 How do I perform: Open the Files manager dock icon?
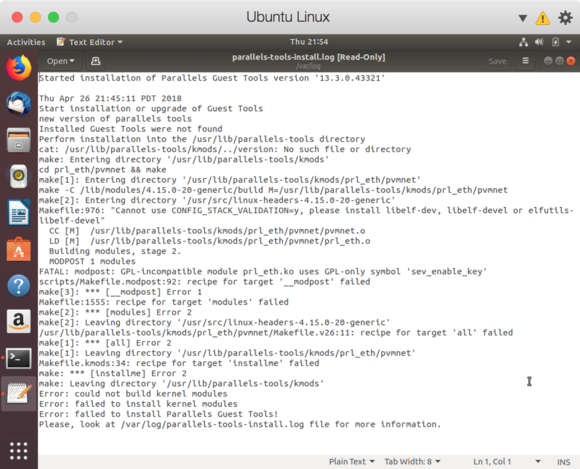(x=18, y=140)
